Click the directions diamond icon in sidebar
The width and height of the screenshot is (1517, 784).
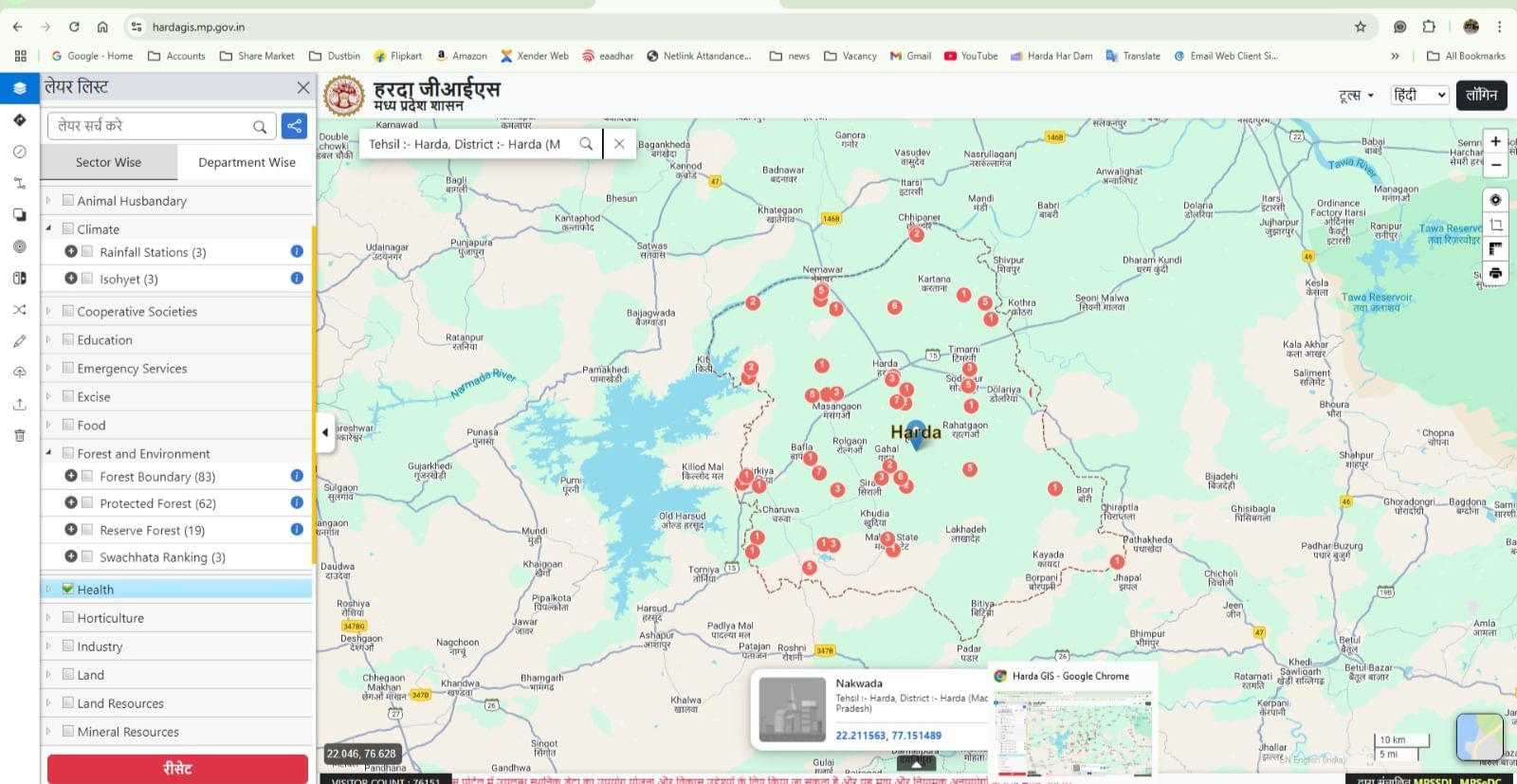pyautogui.click(x=19, y=120)
